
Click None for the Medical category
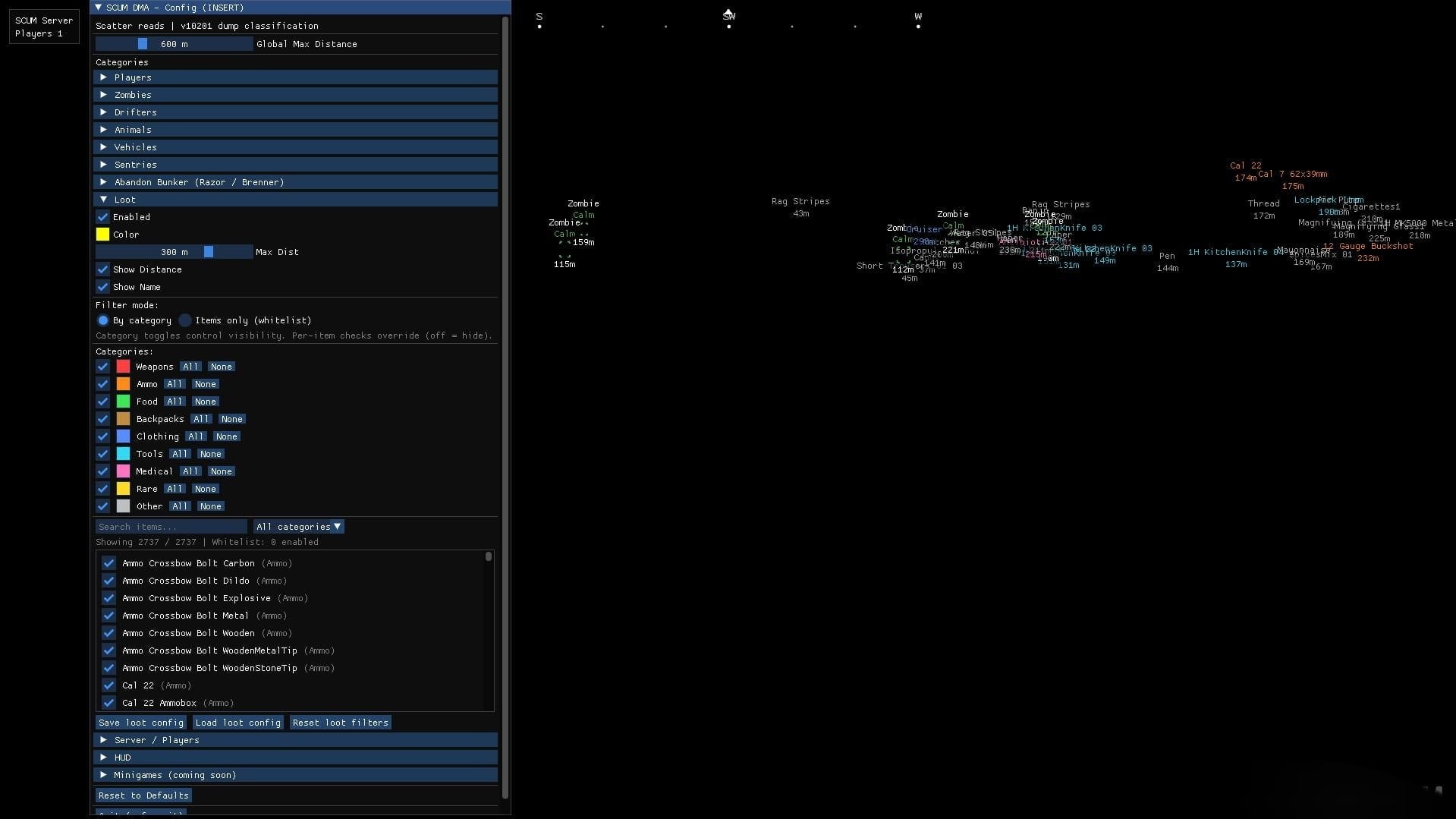[222, 471]
